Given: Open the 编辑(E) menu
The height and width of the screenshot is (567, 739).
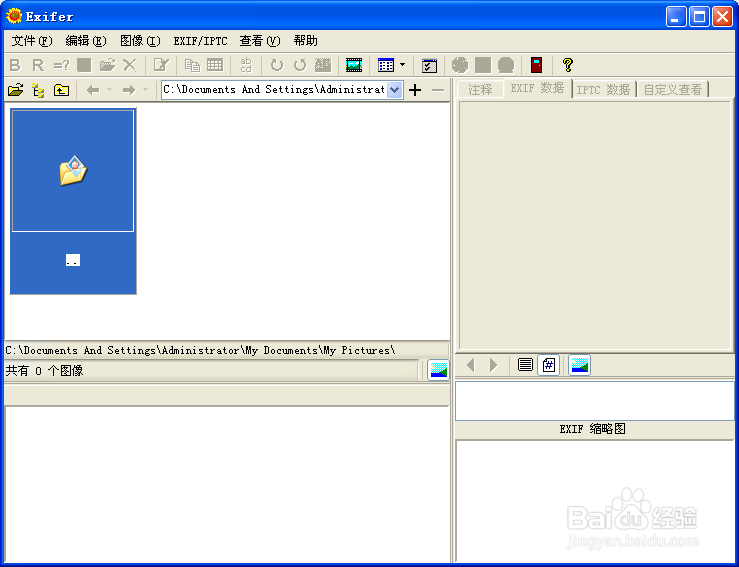Looking at the screenshot, I should (86, 41).
